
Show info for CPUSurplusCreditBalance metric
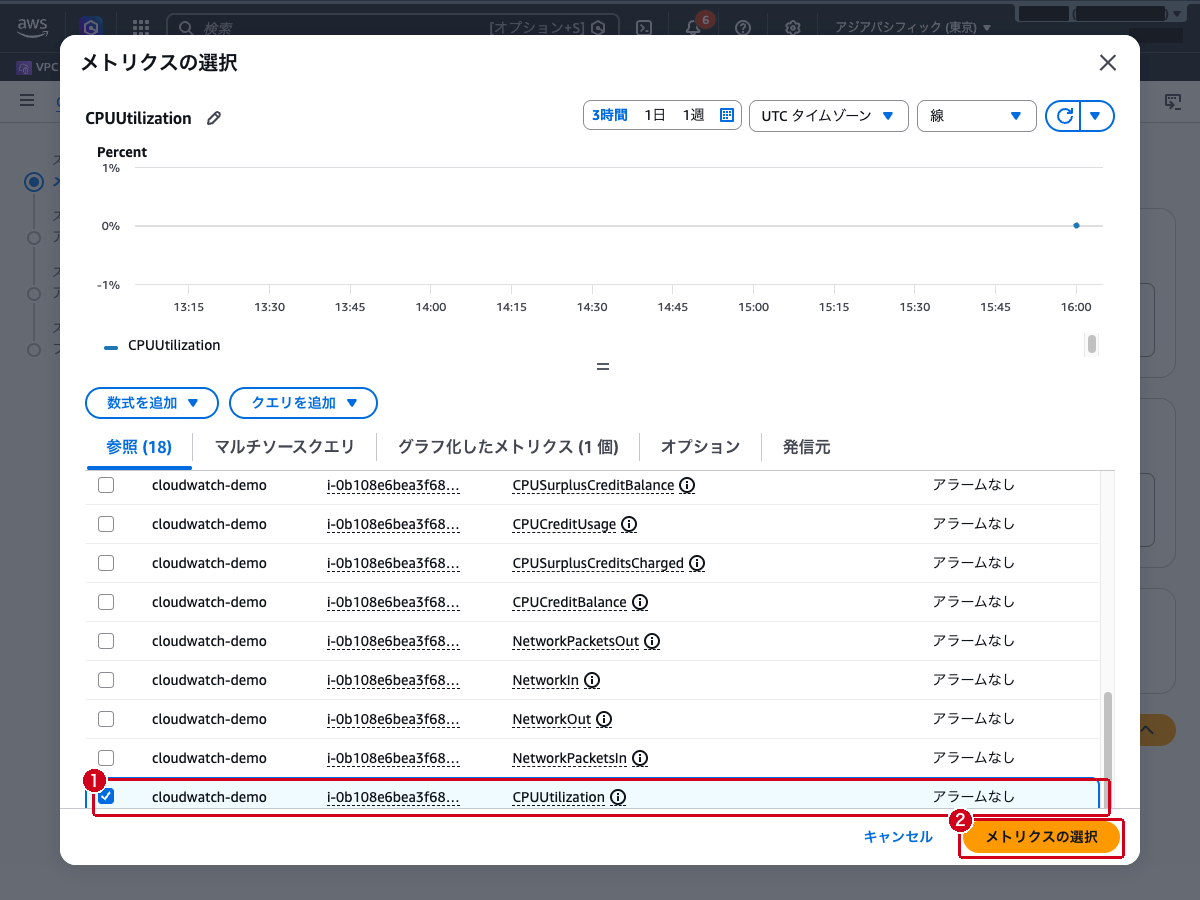coord(687,485)
